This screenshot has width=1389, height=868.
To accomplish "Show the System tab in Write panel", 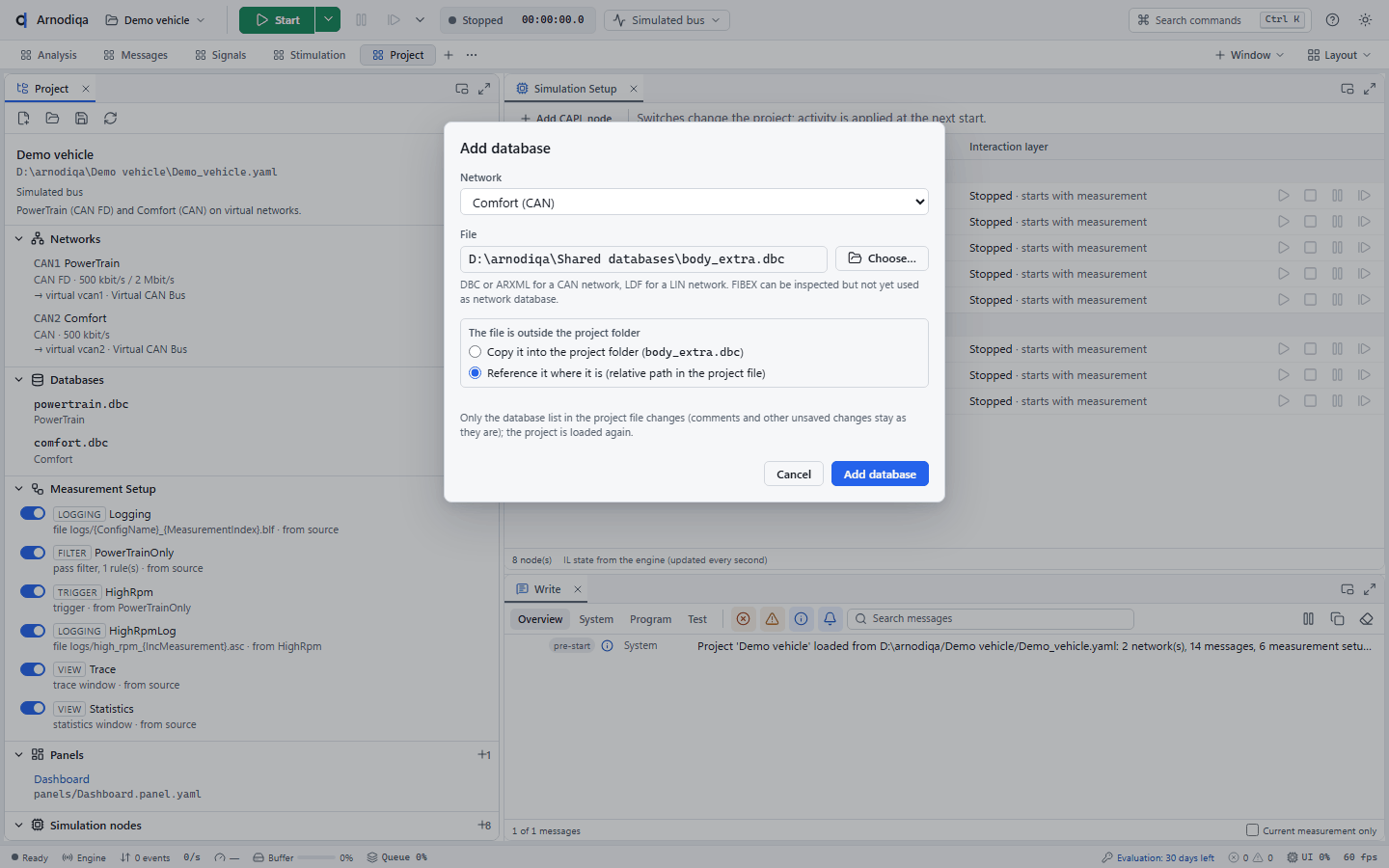I will tap(596, 619).
